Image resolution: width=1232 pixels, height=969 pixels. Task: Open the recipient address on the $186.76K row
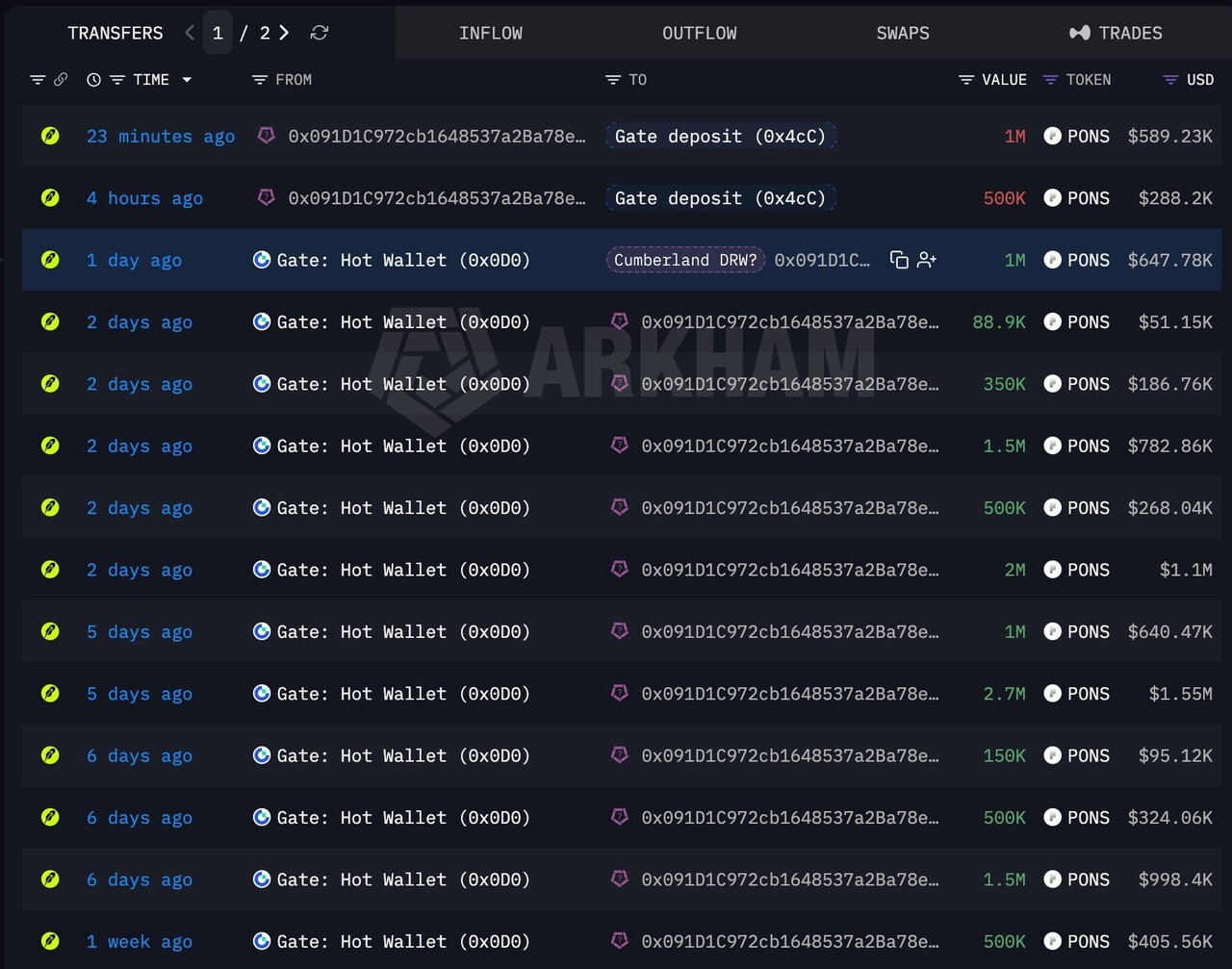pyautogui.click(x=790, y=384)
